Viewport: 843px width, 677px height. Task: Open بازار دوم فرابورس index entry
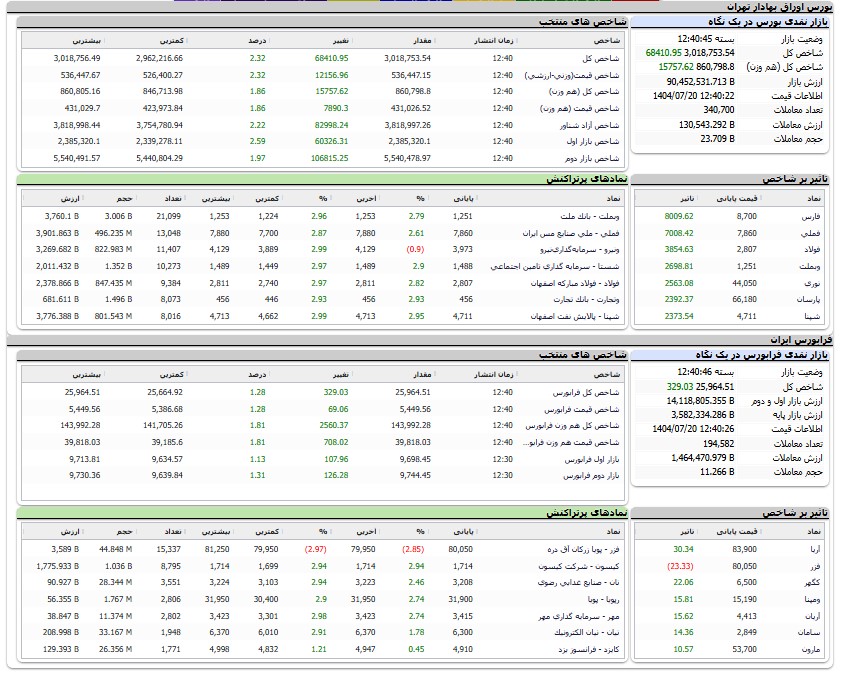pos(593,476)
